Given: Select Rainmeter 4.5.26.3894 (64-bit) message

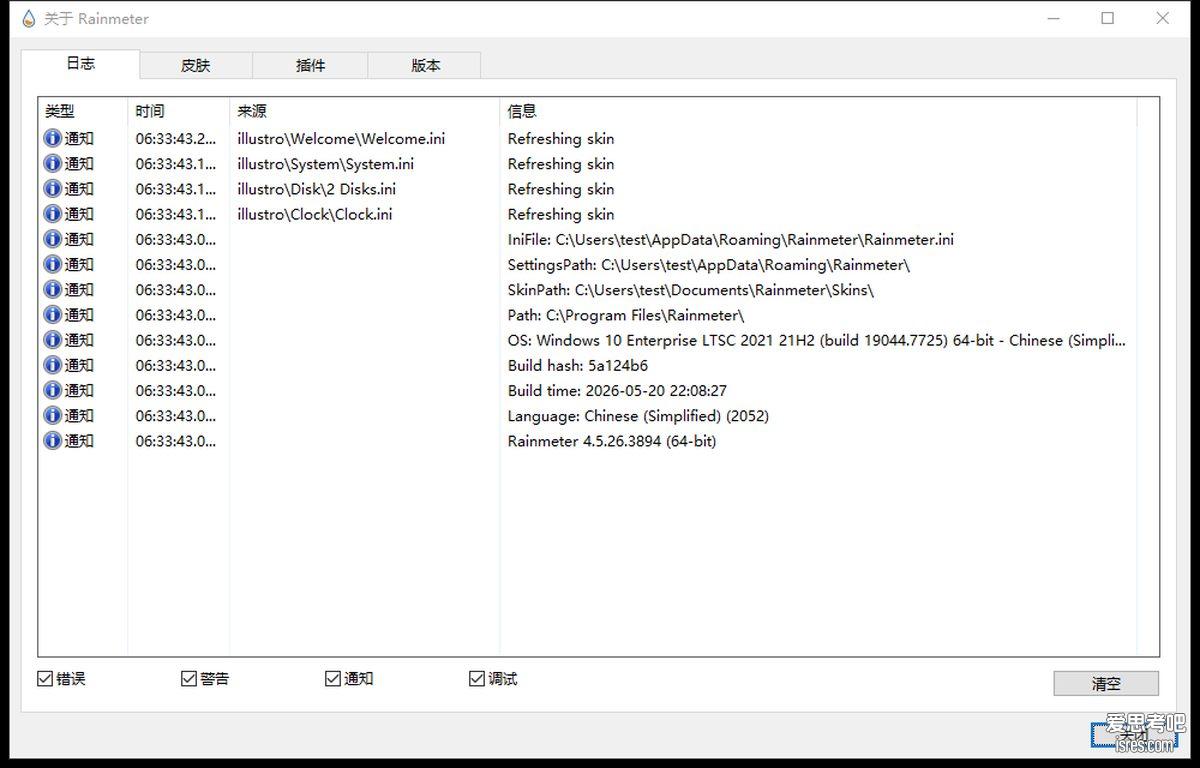Looking at the screenshot, I should coord(612,441).
